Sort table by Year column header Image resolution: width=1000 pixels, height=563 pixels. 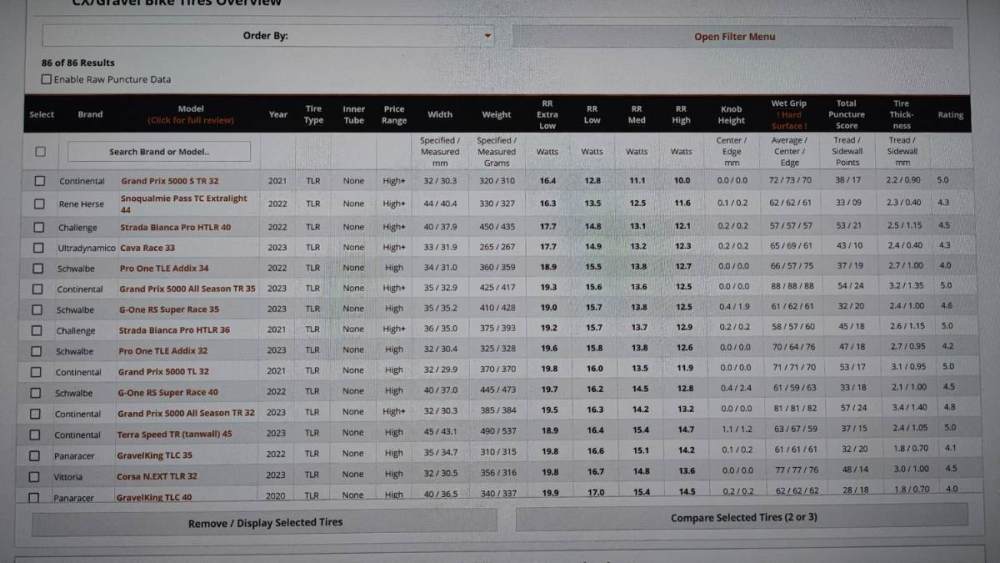[x=278, y=115]
